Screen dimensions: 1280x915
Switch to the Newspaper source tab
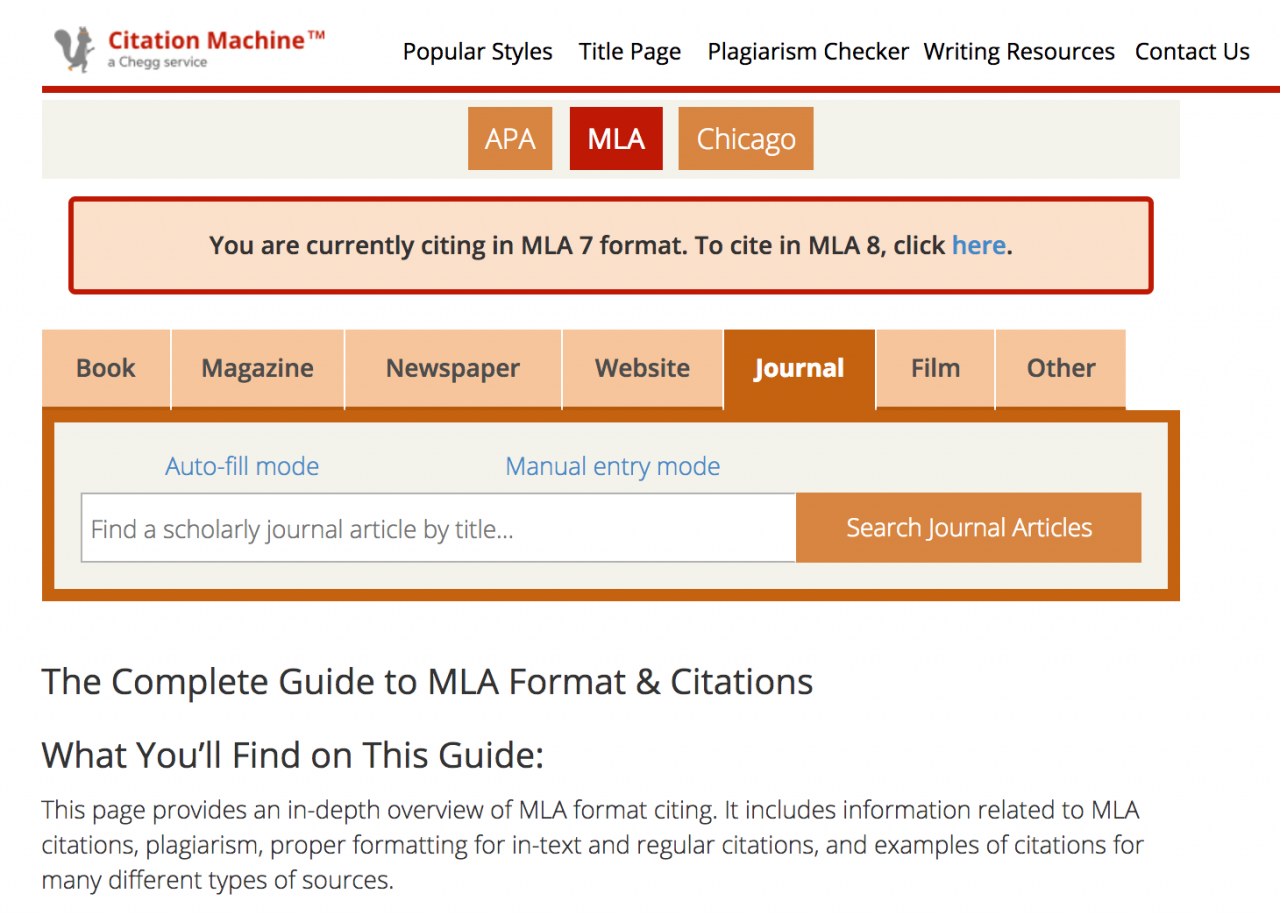(453, 369)
